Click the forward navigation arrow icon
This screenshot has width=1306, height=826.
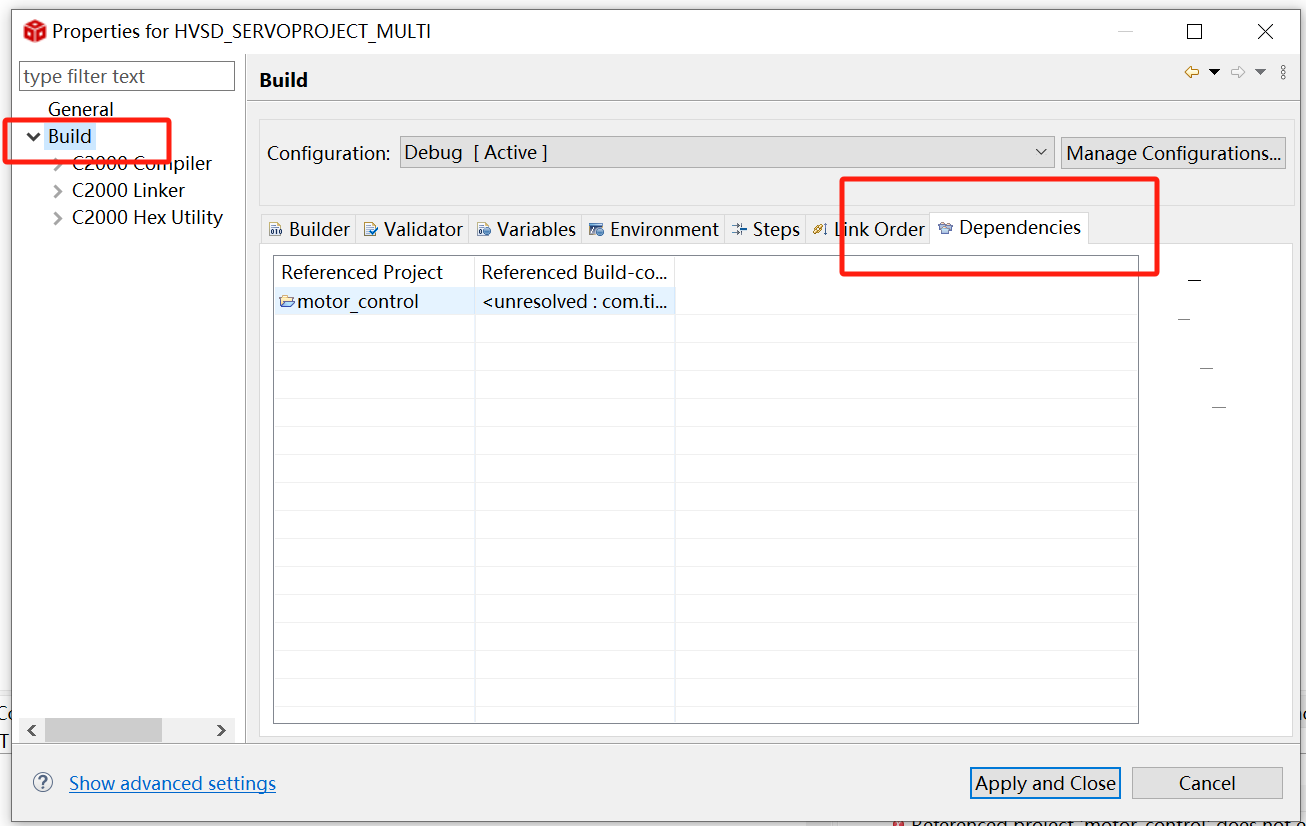pyautogui.click(x=1238, y=72)
